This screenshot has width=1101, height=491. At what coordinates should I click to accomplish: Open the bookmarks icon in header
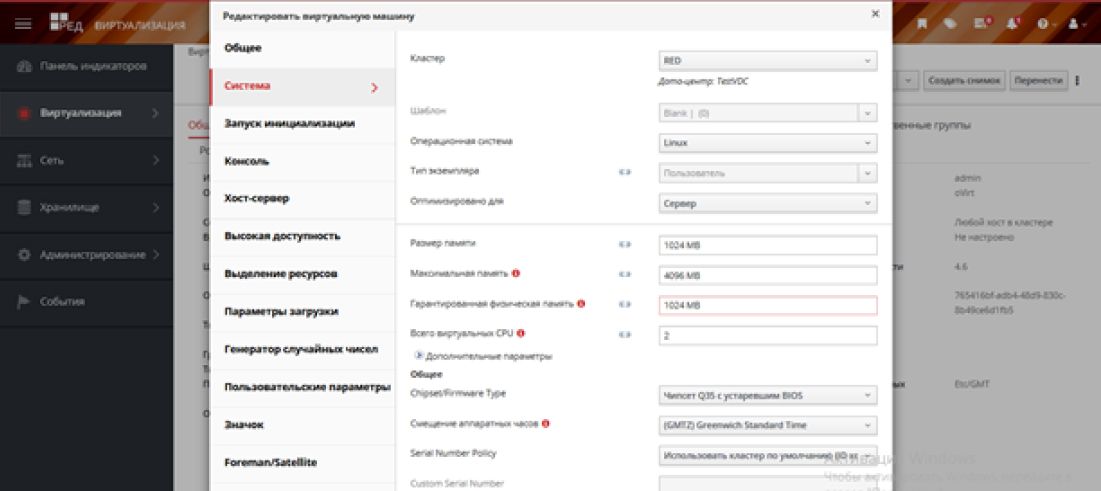[x=922, y=23]
